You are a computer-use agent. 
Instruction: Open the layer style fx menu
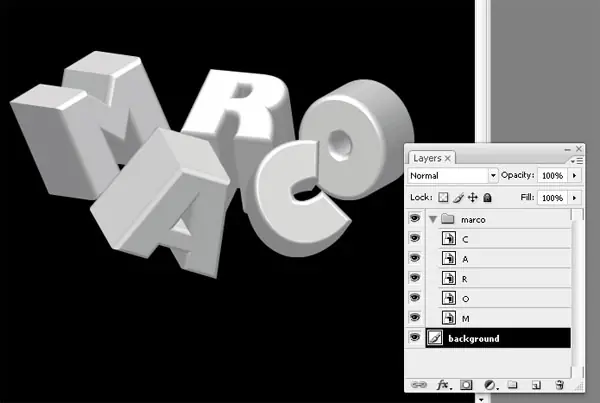441,384
